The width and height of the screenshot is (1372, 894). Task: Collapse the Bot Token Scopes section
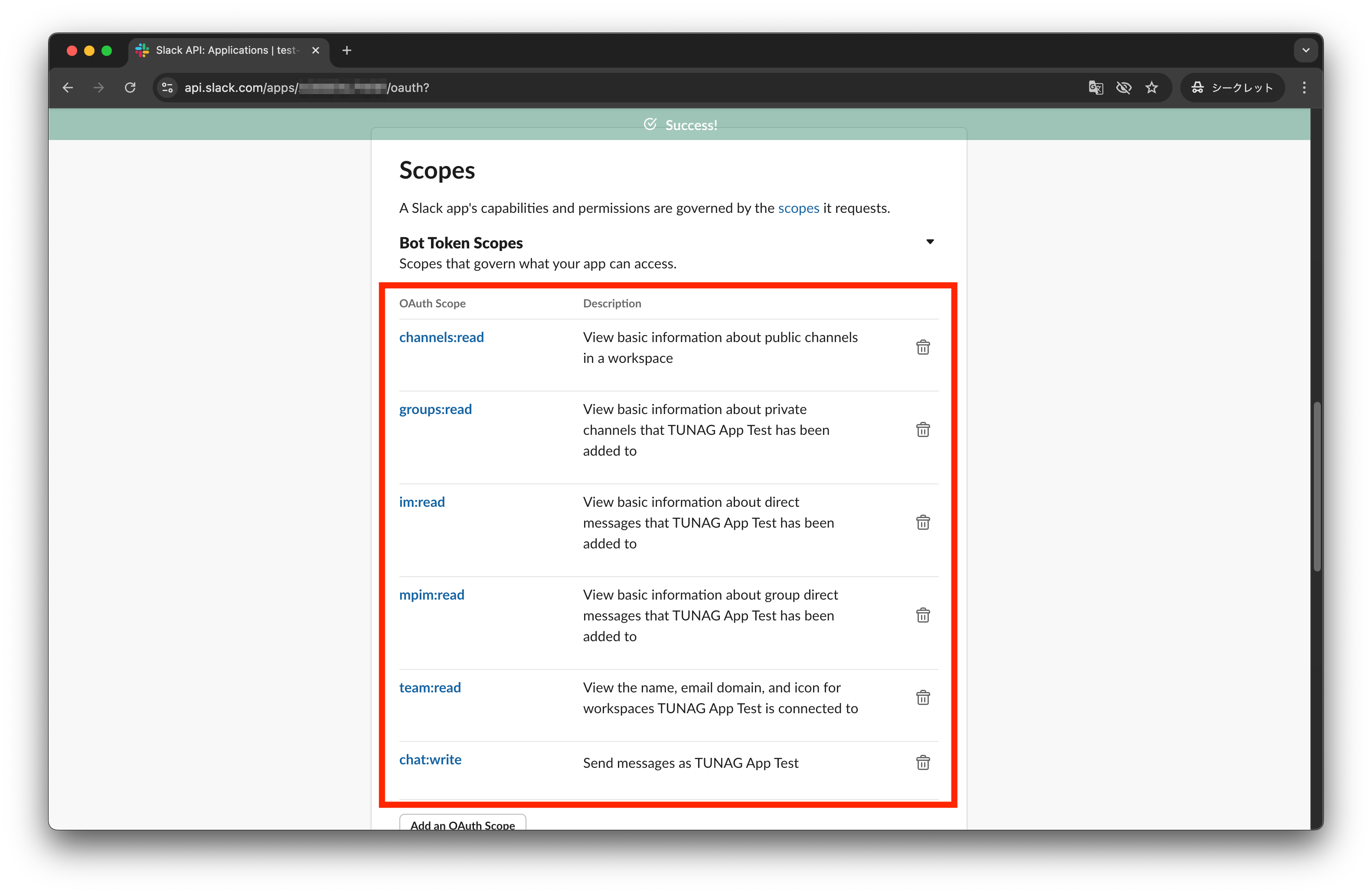pos(930,242)
